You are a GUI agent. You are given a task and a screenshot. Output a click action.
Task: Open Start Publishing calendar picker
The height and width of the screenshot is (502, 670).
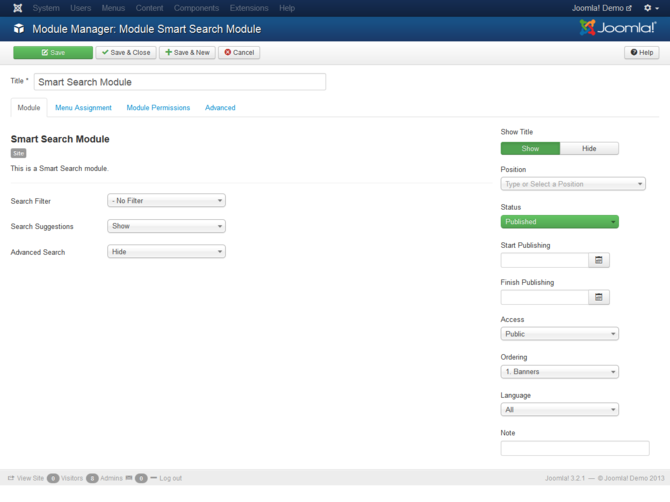(599, 260)
